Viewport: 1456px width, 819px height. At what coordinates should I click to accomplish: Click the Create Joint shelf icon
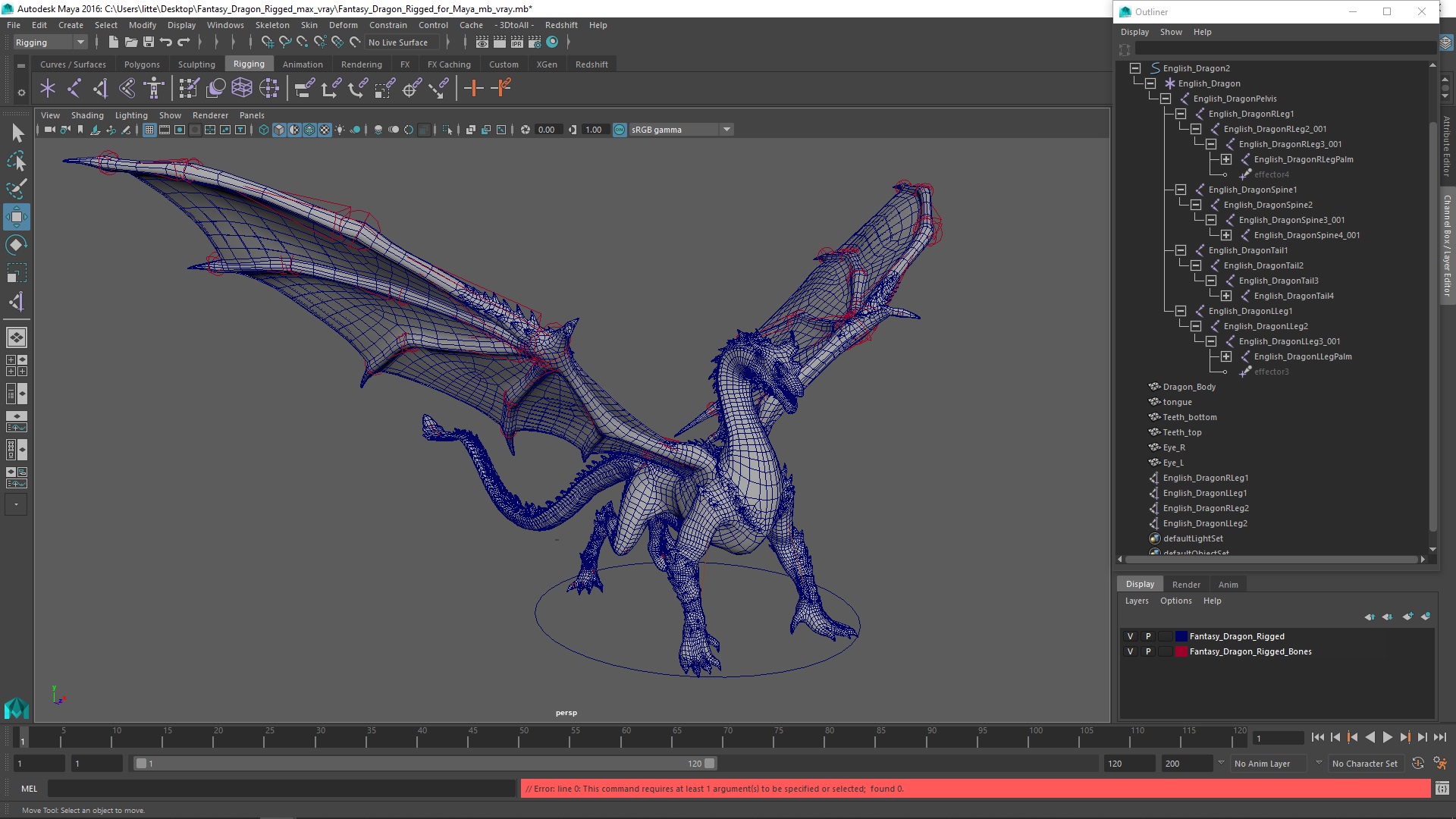(x=74, y=89)
